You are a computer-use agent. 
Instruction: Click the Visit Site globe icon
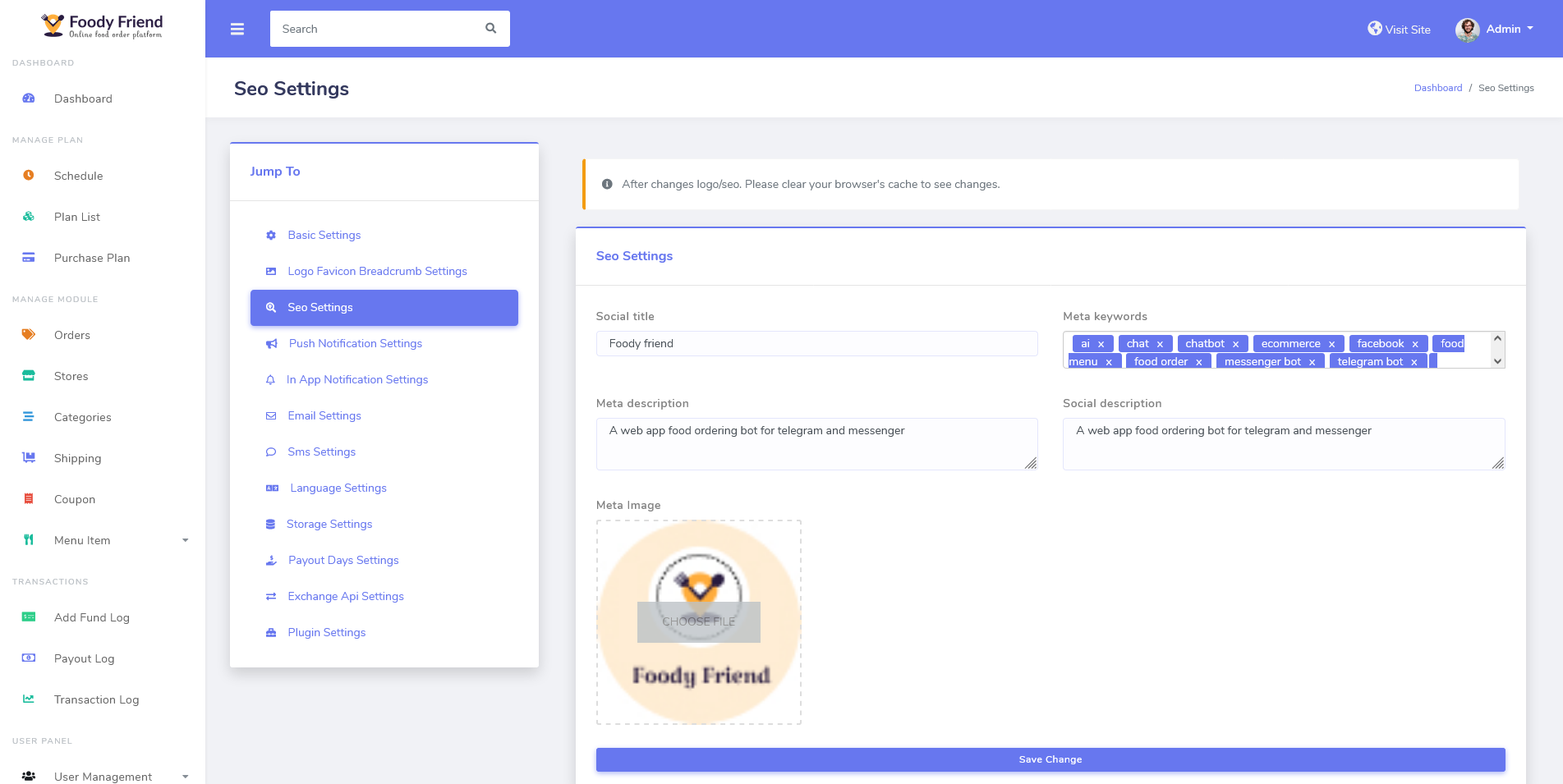click(1374, 29)
